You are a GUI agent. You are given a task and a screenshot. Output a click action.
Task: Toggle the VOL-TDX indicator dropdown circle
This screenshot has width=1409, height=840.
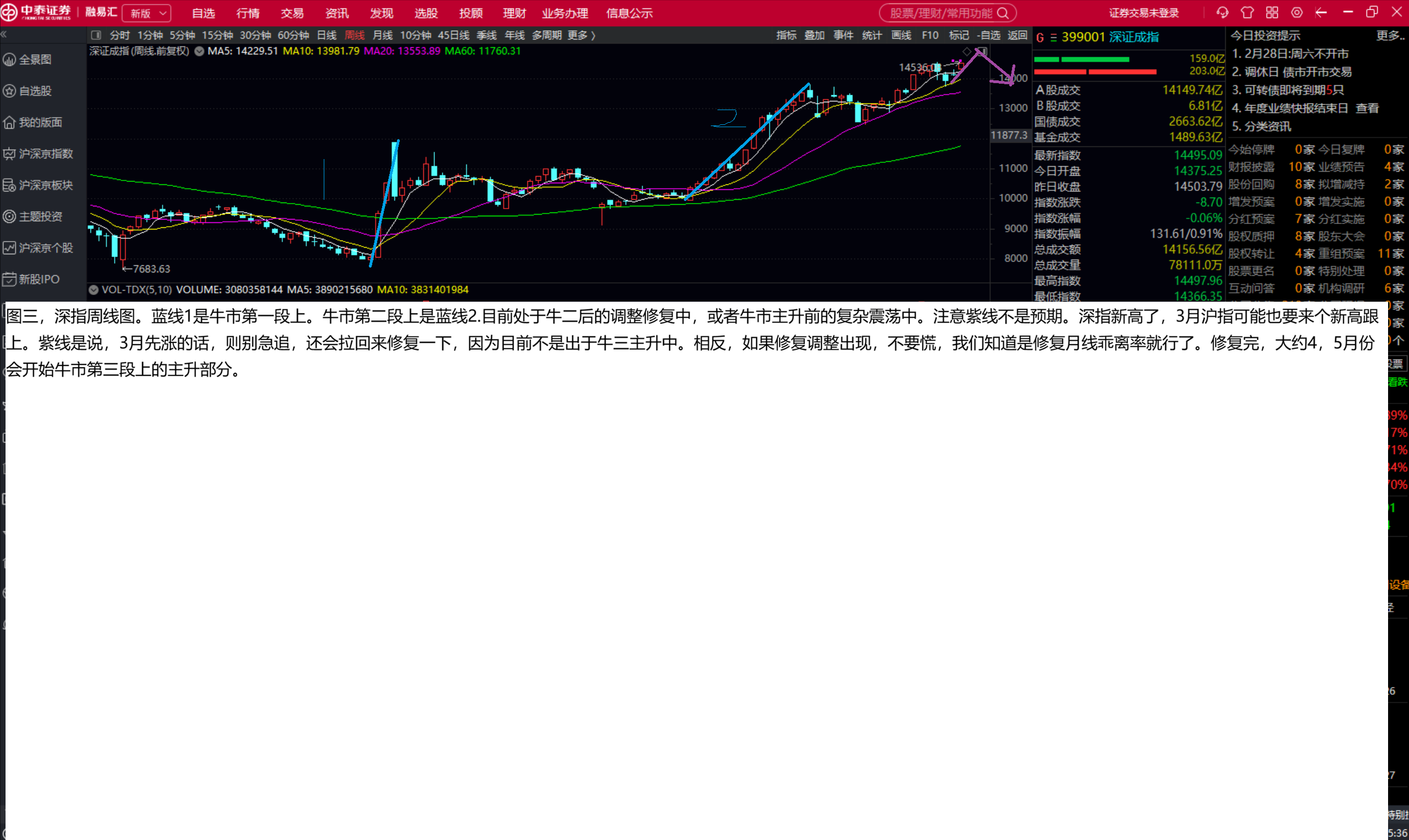94,290
